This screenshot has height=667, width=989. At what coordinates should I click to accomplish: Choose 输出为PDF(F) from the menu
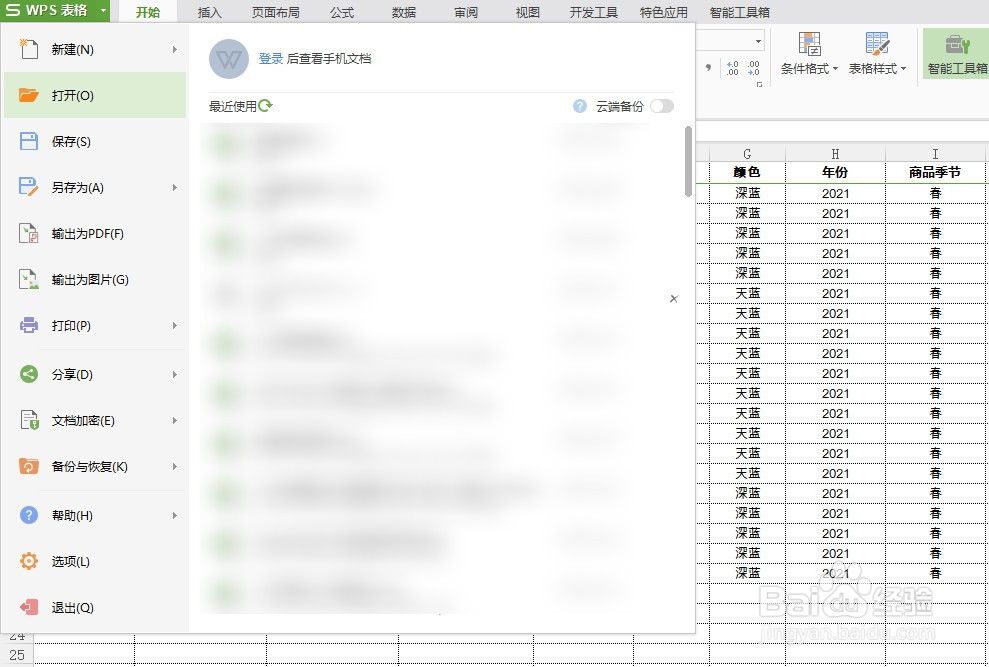tap(95, 233)
